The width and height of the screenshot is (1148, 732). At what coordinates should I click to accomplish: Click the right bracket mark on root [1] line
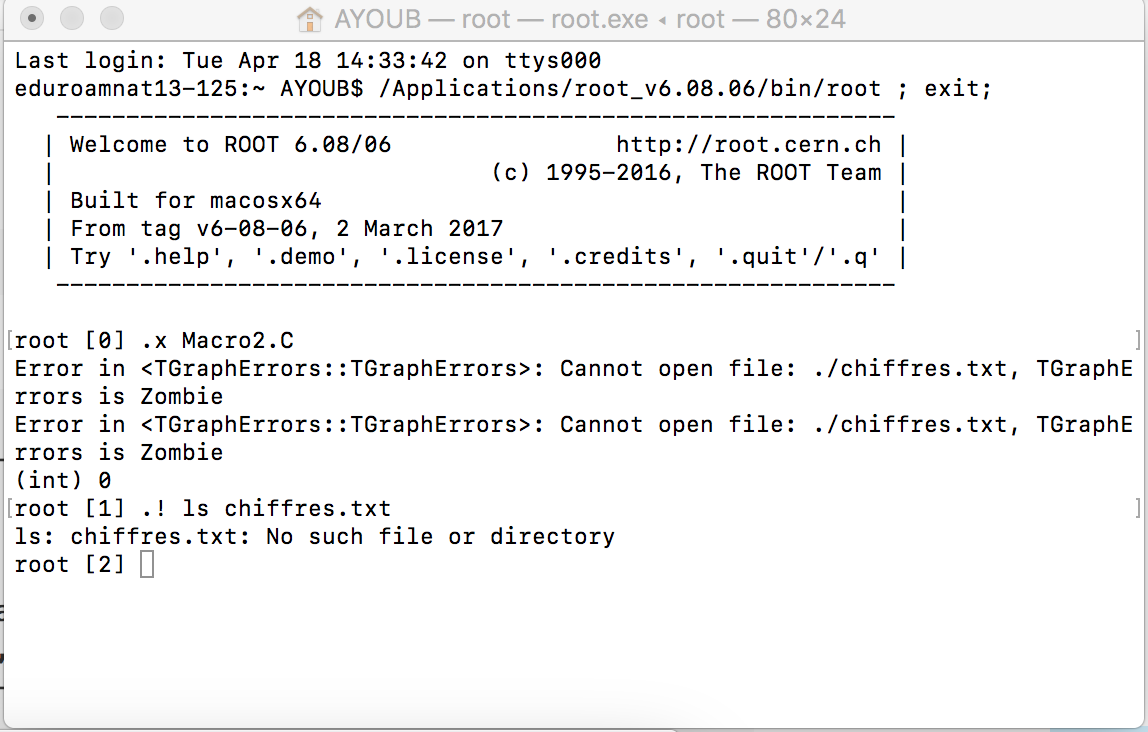tap(1137, 508)
